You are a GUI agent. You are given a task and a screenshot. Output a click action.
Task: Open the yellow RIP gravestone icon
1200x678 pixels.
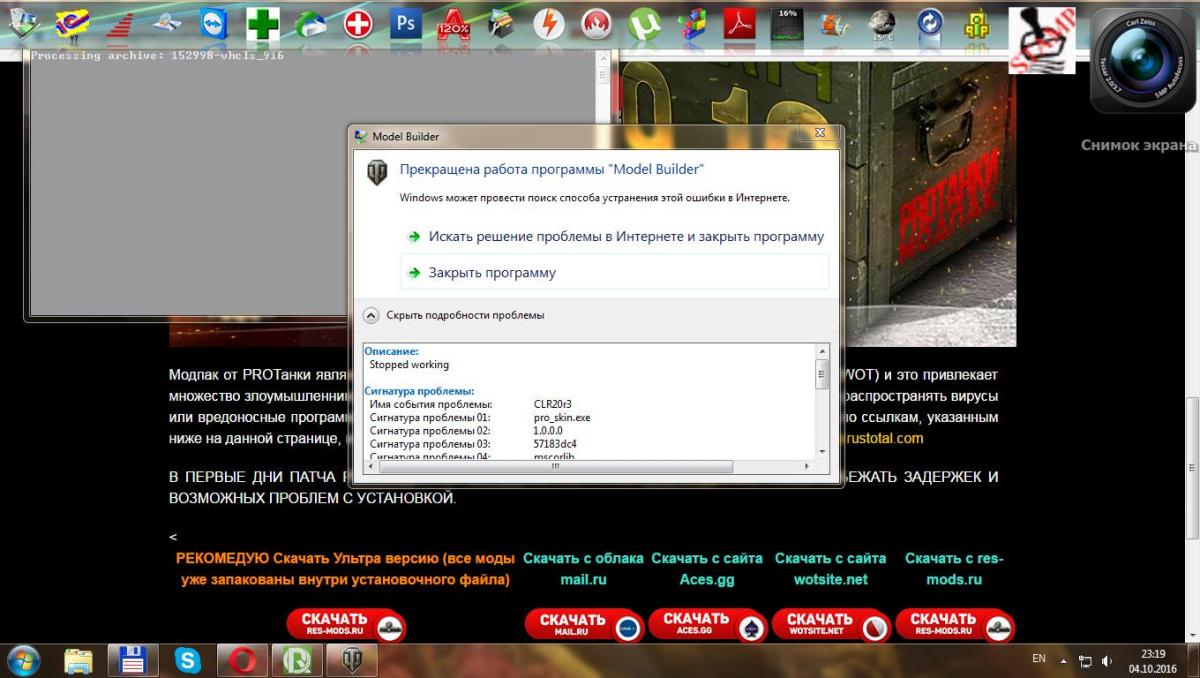tap(976, 23)
